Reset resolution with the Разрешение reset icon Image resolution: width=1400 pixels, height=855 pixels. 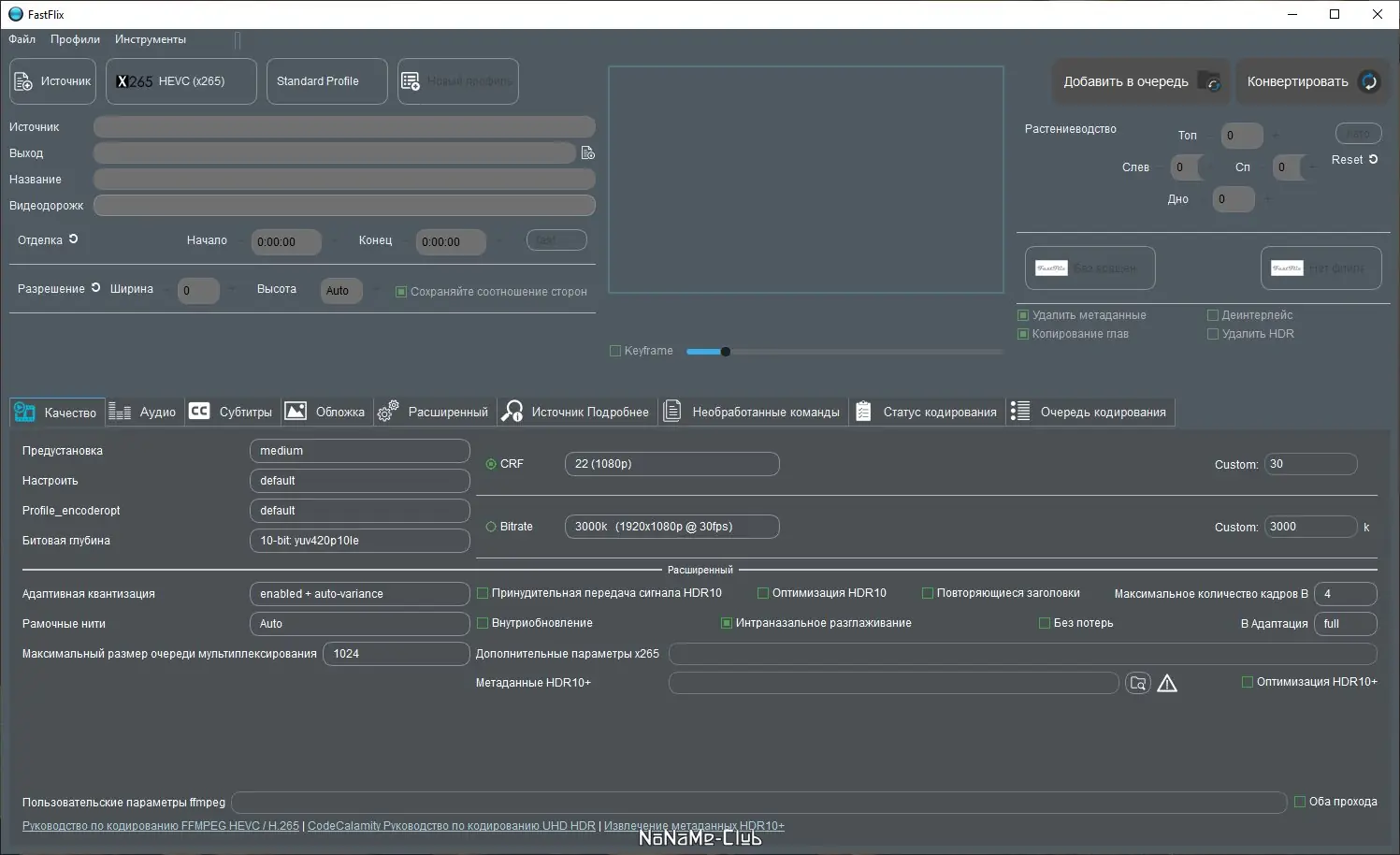(95, 288)
